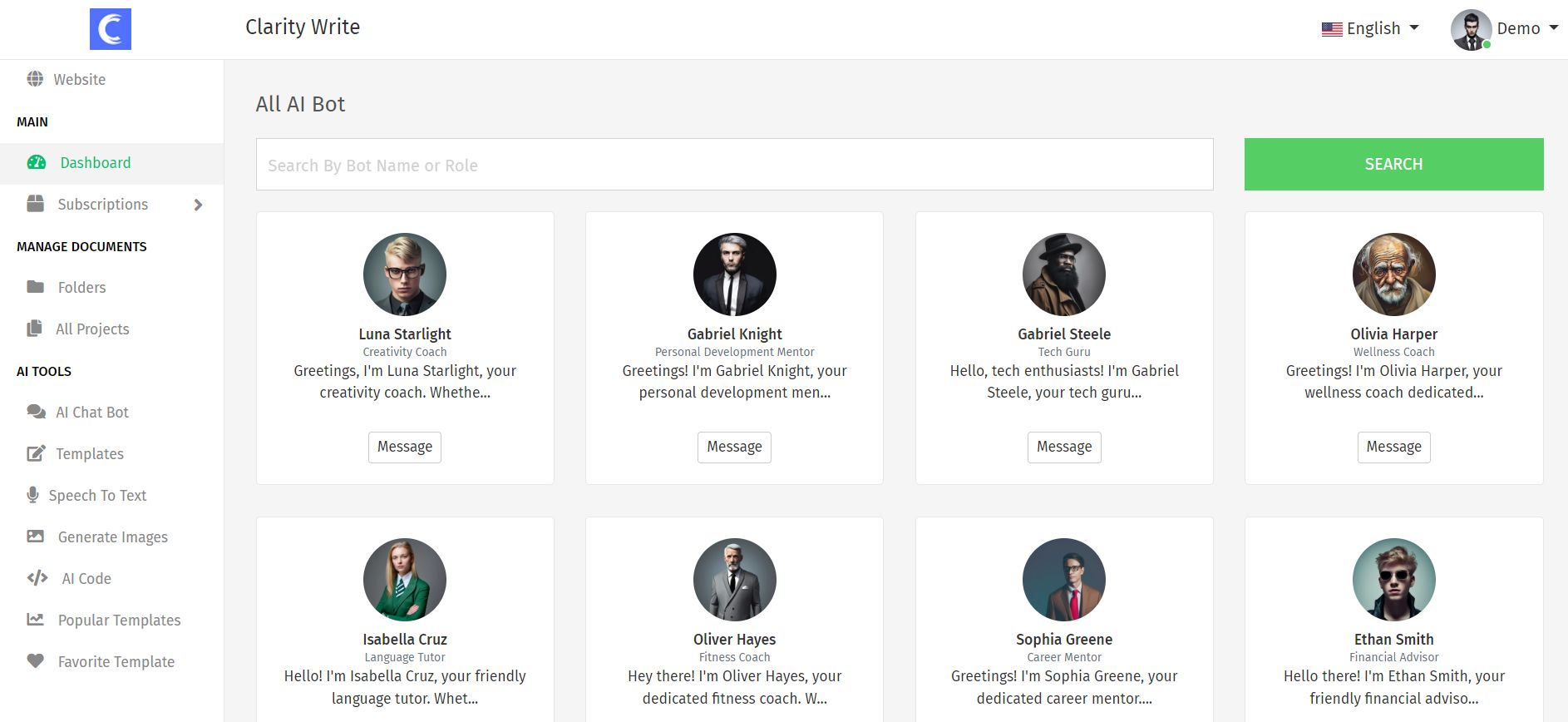Expand the Subscriptions submenu chevron
1568x722 pixels.
[x=198, y=205]
